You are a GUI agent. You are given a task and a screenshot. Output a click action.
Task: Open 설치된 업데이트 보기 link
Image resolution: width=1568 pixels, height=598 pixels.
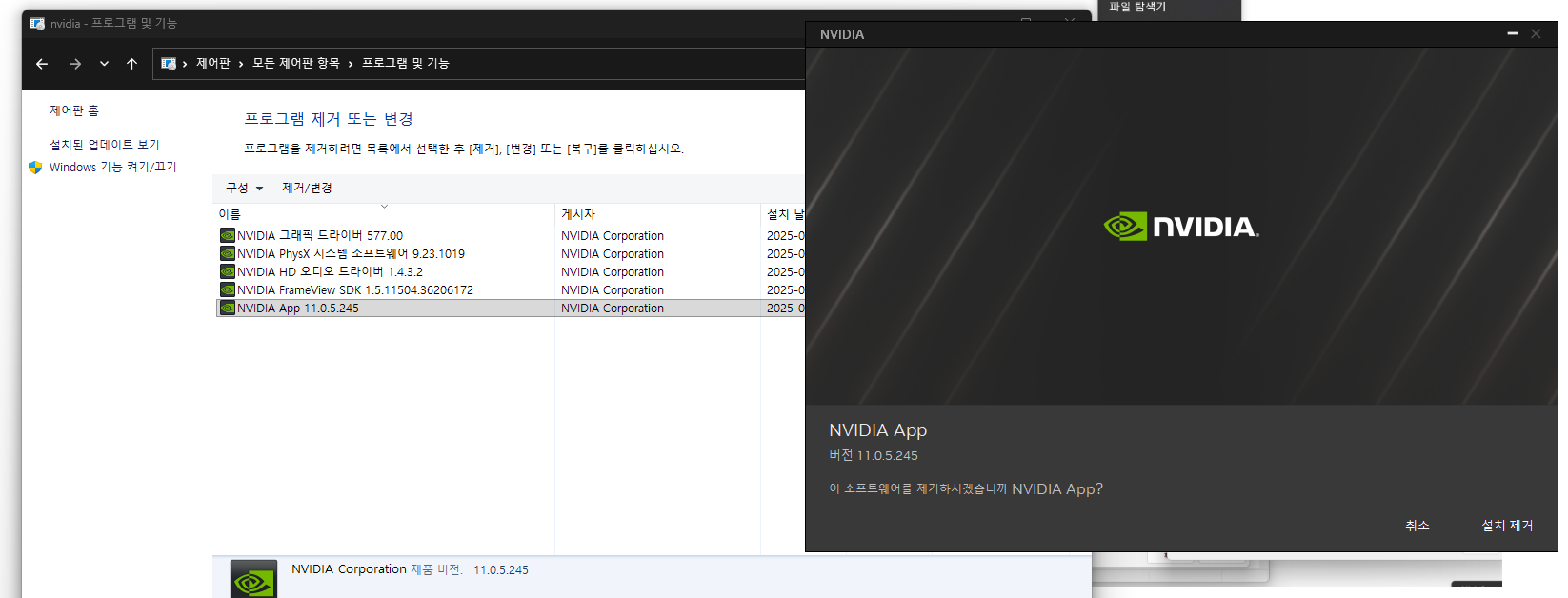pos(105,145)
